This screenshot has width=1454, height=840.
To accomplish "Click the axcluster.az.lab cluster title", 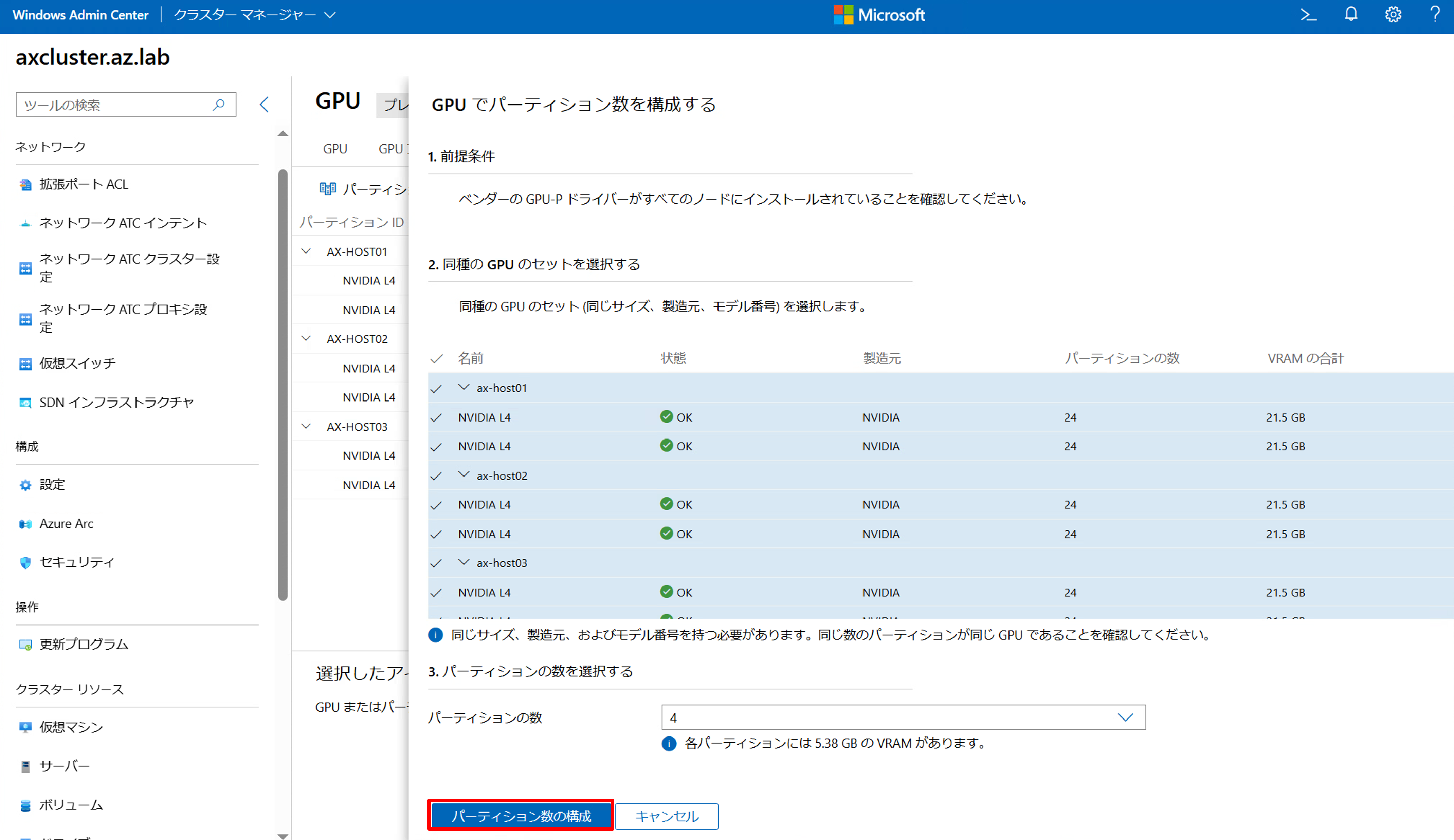I will pos(93,57).
